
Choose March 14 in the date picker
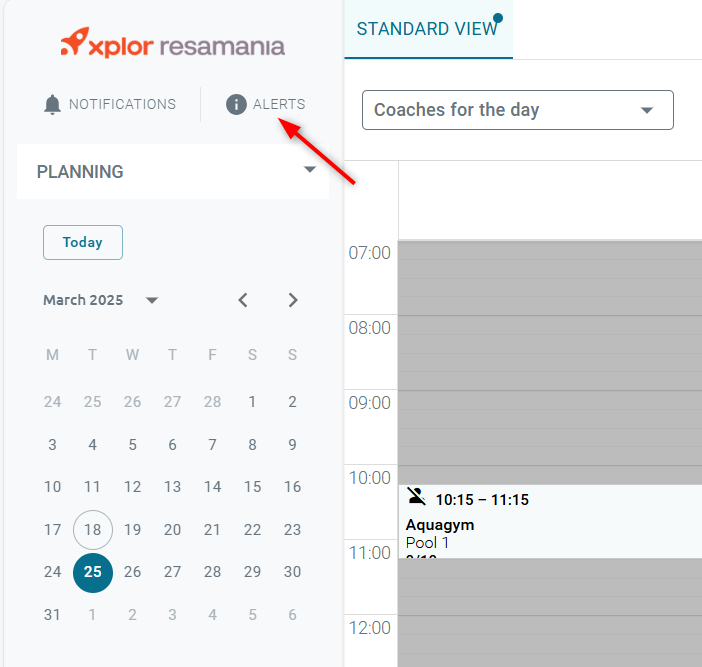click(x=212, y=487)
